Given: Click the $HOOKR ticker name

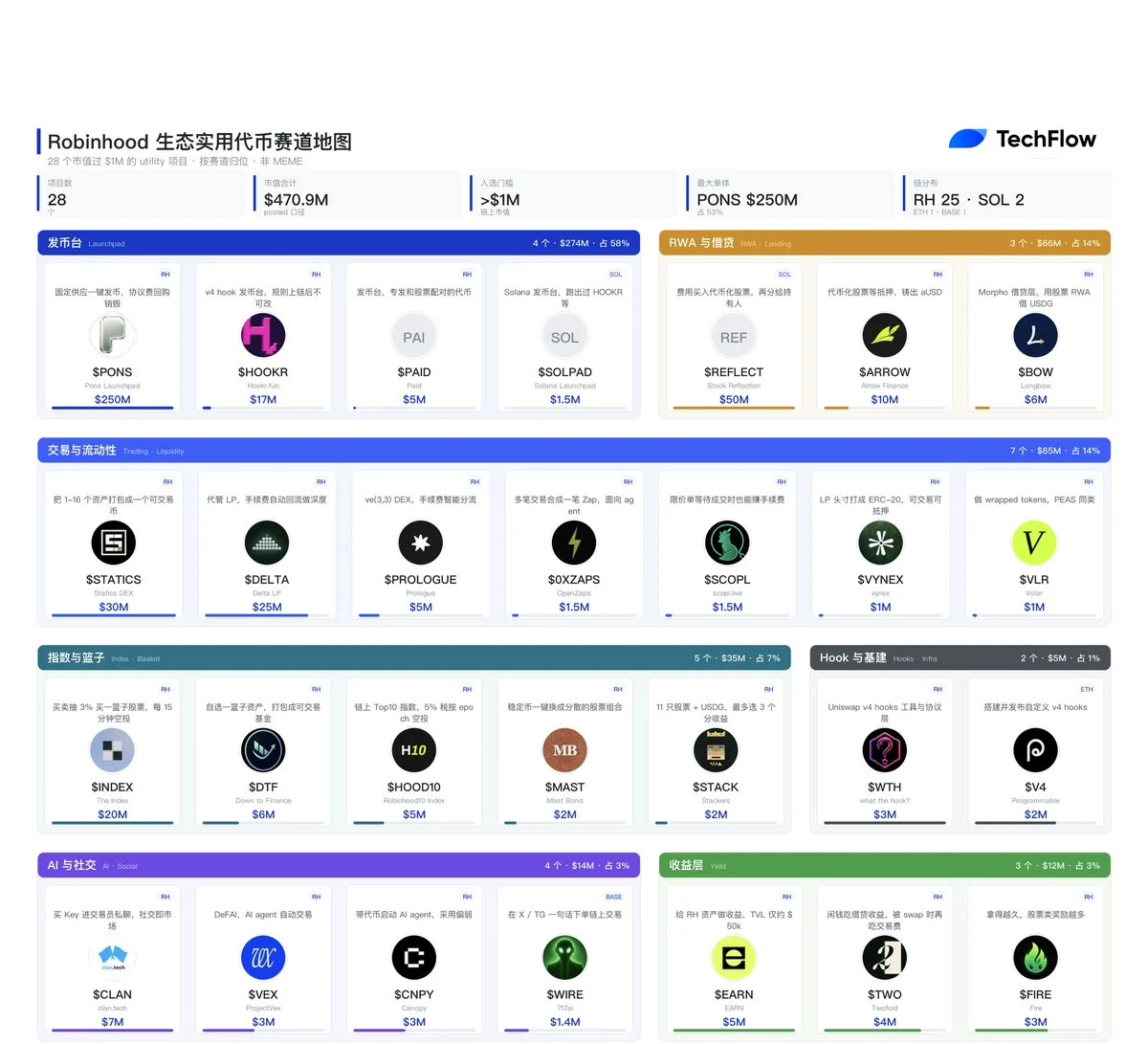Looking at the screenshot, I should [263, 372].
